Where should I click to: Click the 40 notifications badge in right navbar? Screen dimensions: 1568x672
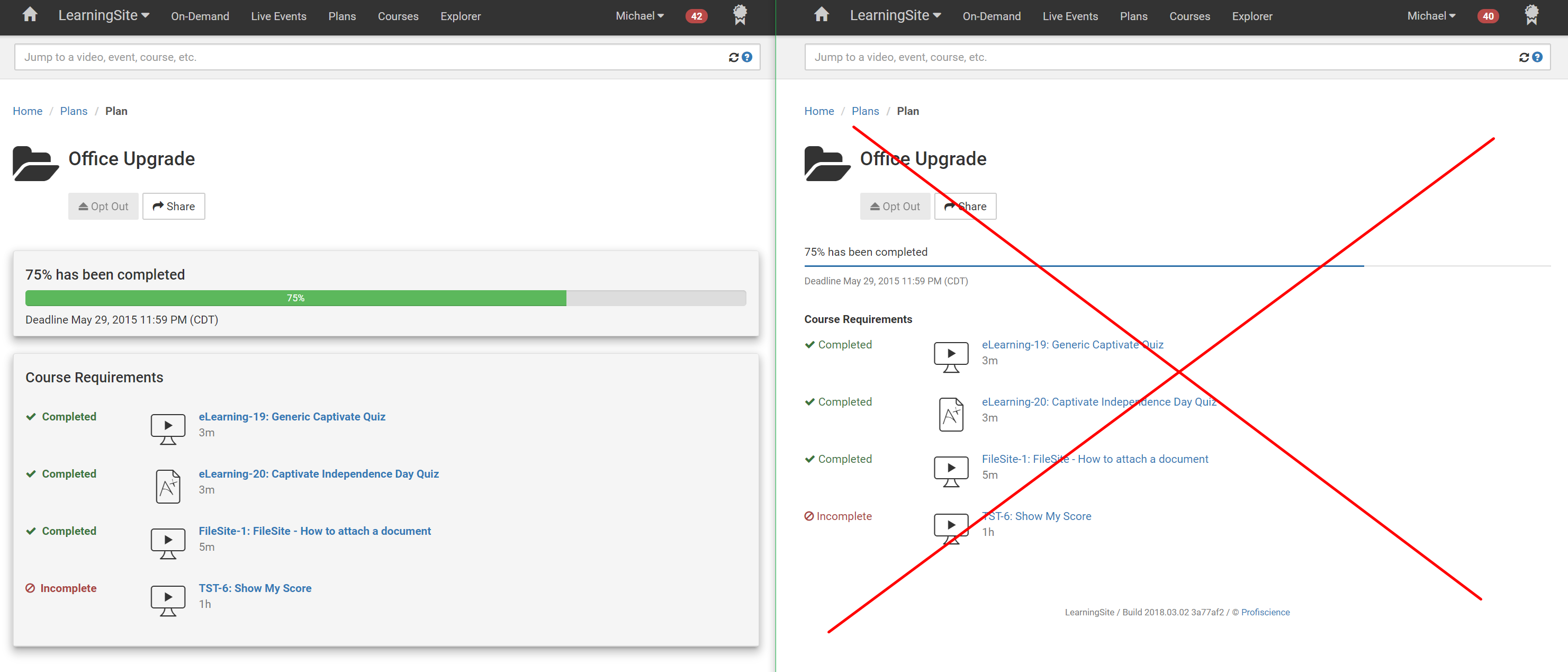coord(1488,16)
